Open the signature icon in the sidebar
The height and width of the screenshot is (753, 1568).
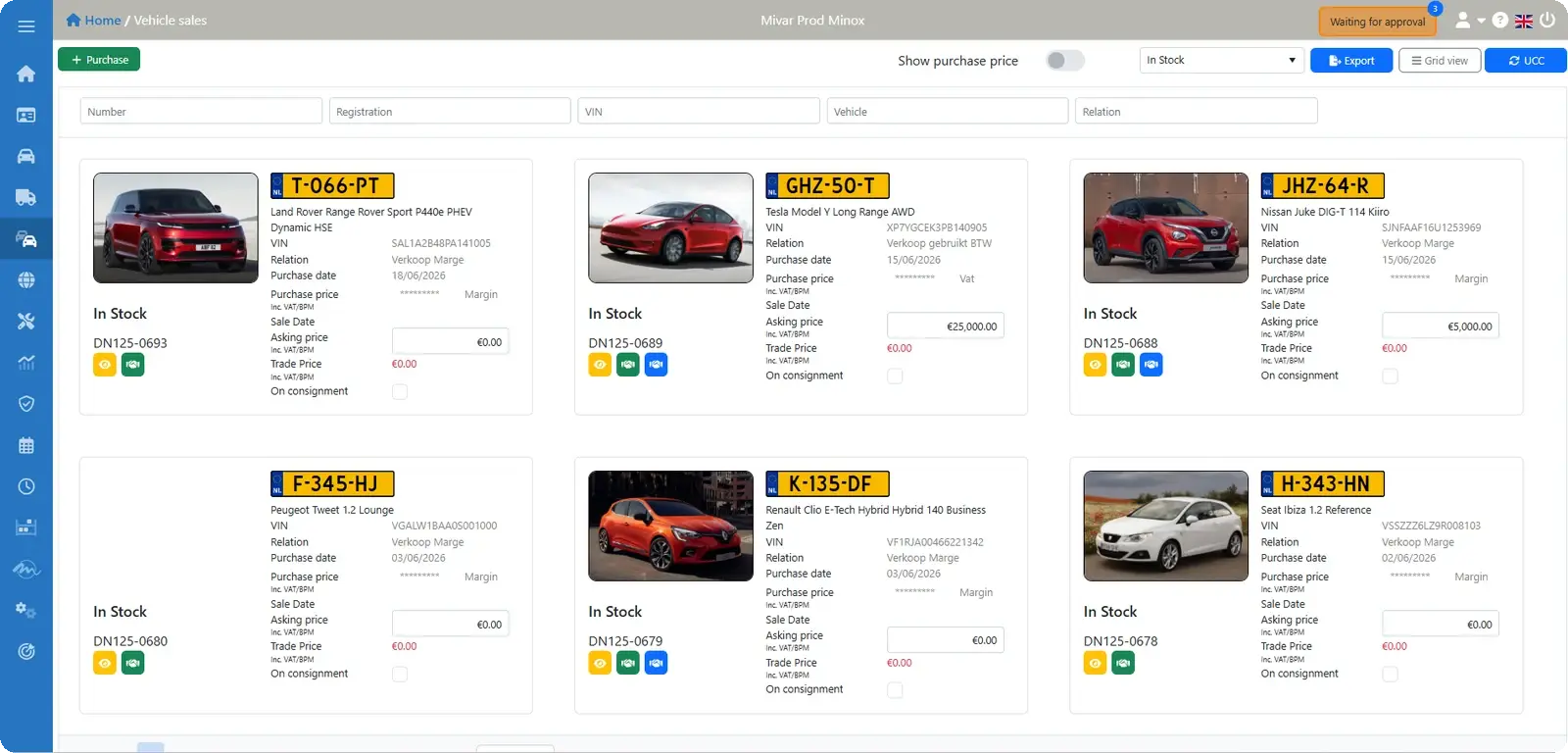pyautogui.click(x=26, y=569)
